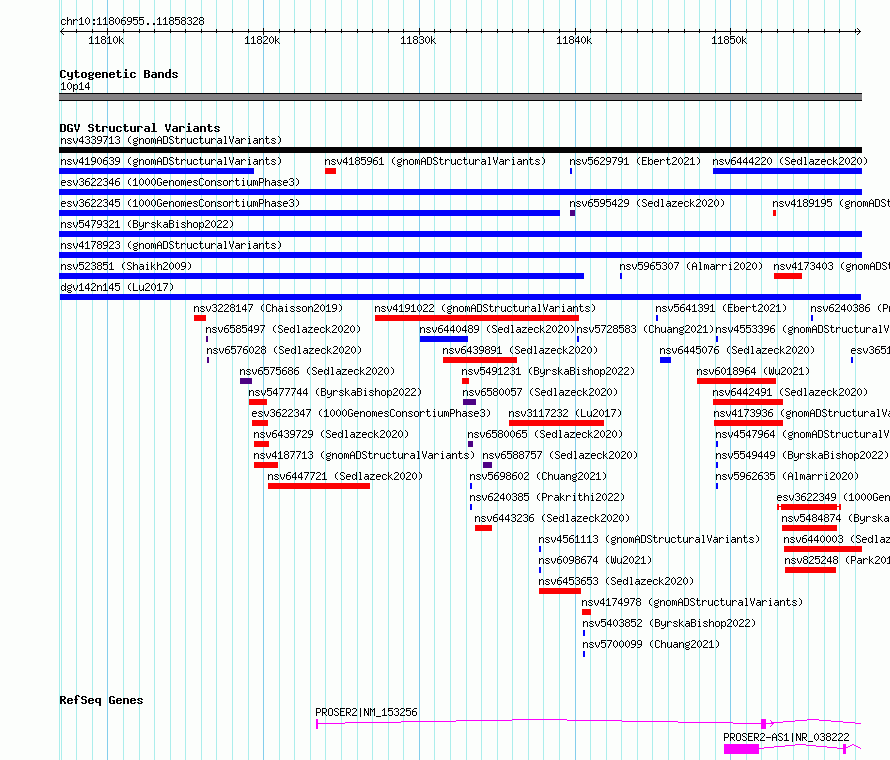Click nsv6575686 (Sedlazeck2020) label
Viewport: 890px width, 760px height.
click(317, 371)
